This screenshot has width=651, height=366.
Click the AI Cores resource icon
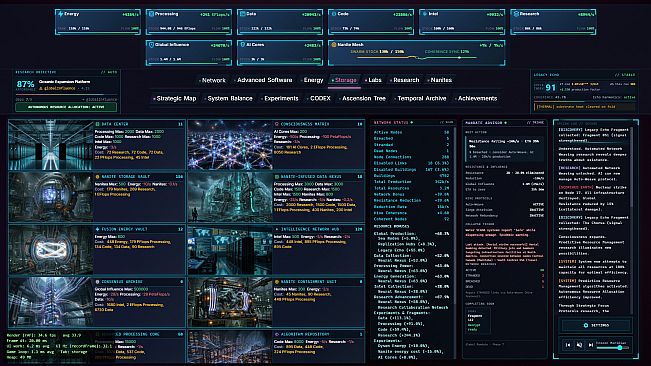point(243,45)
